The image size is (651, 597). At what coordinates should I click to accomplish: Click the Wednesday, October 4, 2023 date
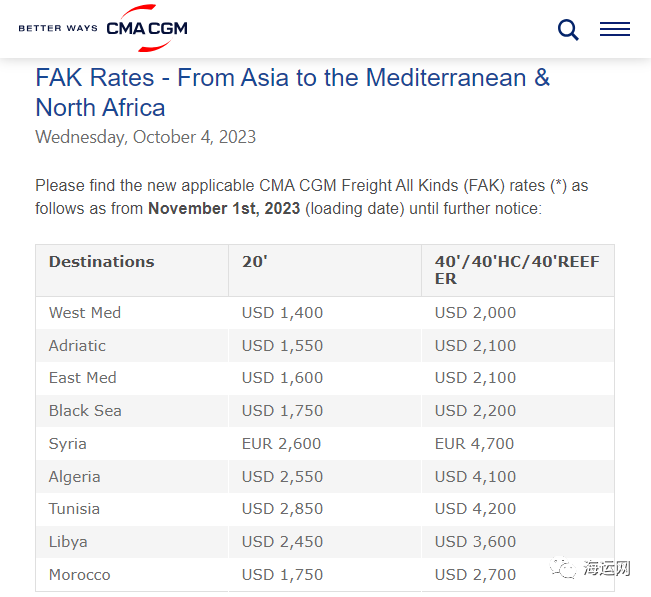pos(145,137)
